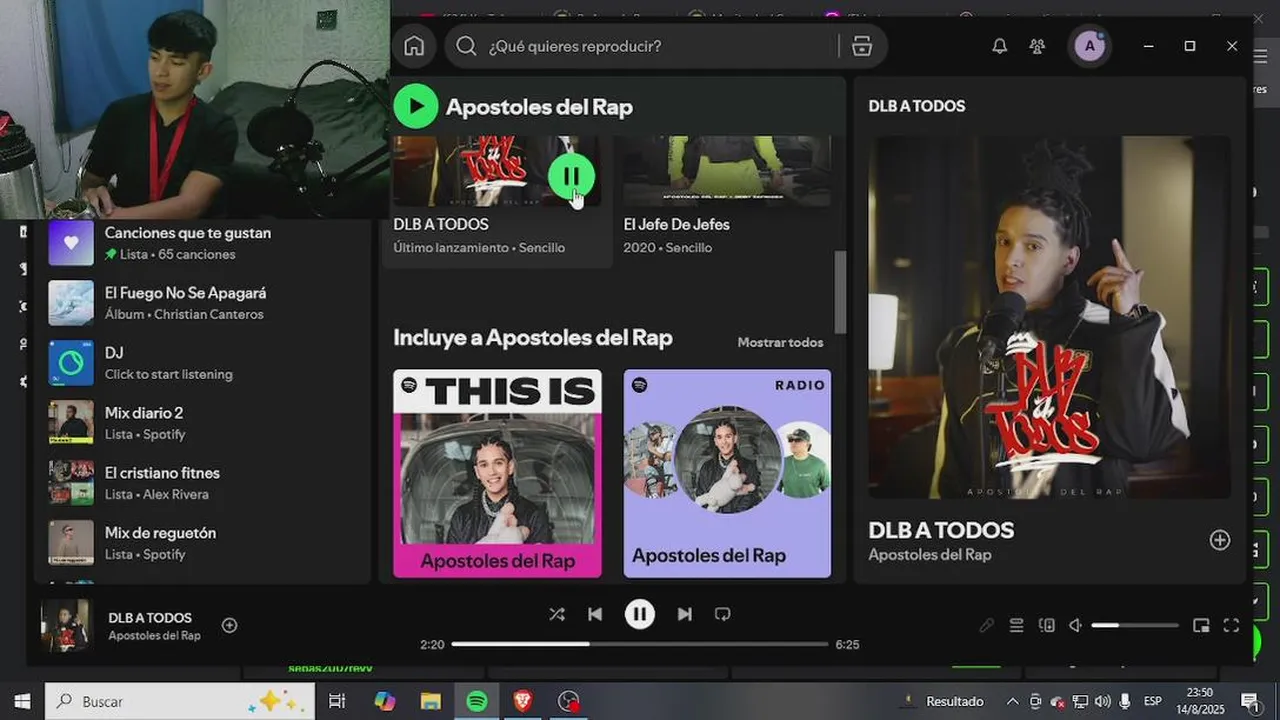Click the now playing thumbnail in player bar
The width and height of the screenshot is (1280, 720).
click(65, 625)
